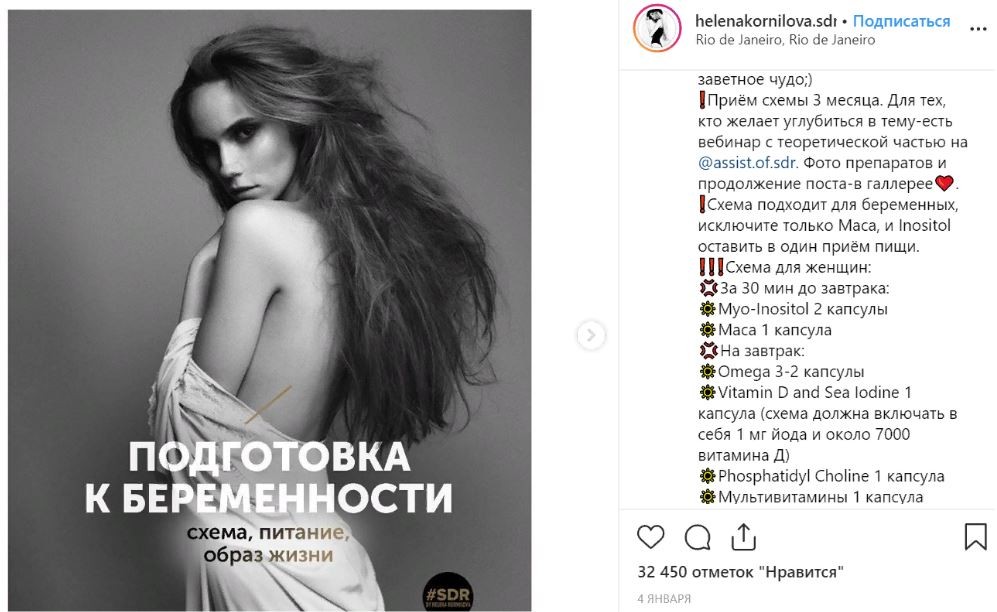
Task: View the 32 450 likes count
Action: click(740, 572)
